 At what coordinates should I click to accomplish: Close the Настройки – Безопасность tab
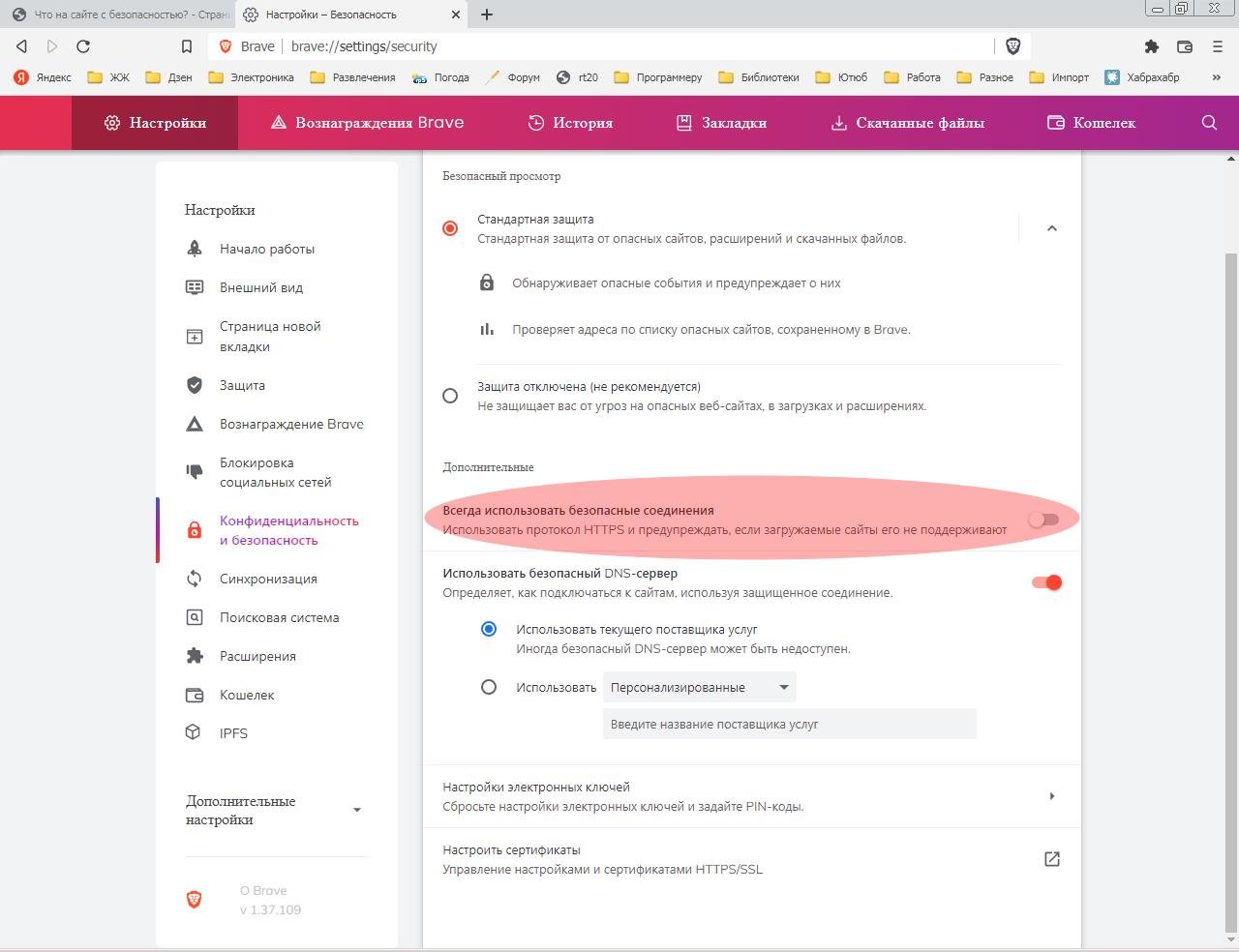455,15
